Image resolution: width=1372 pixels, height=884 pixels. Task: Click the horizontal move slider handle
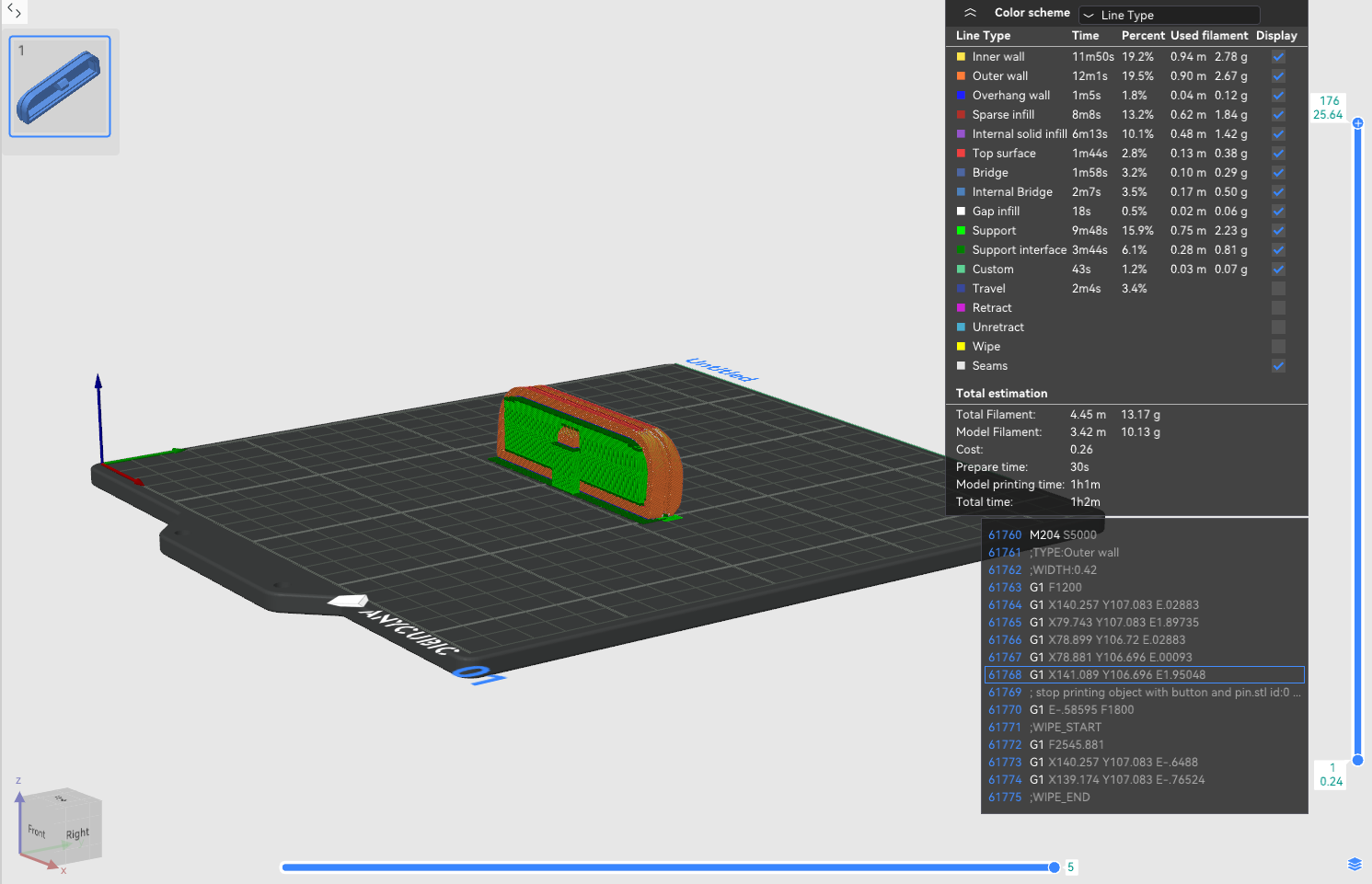(x=1054, y=867)
